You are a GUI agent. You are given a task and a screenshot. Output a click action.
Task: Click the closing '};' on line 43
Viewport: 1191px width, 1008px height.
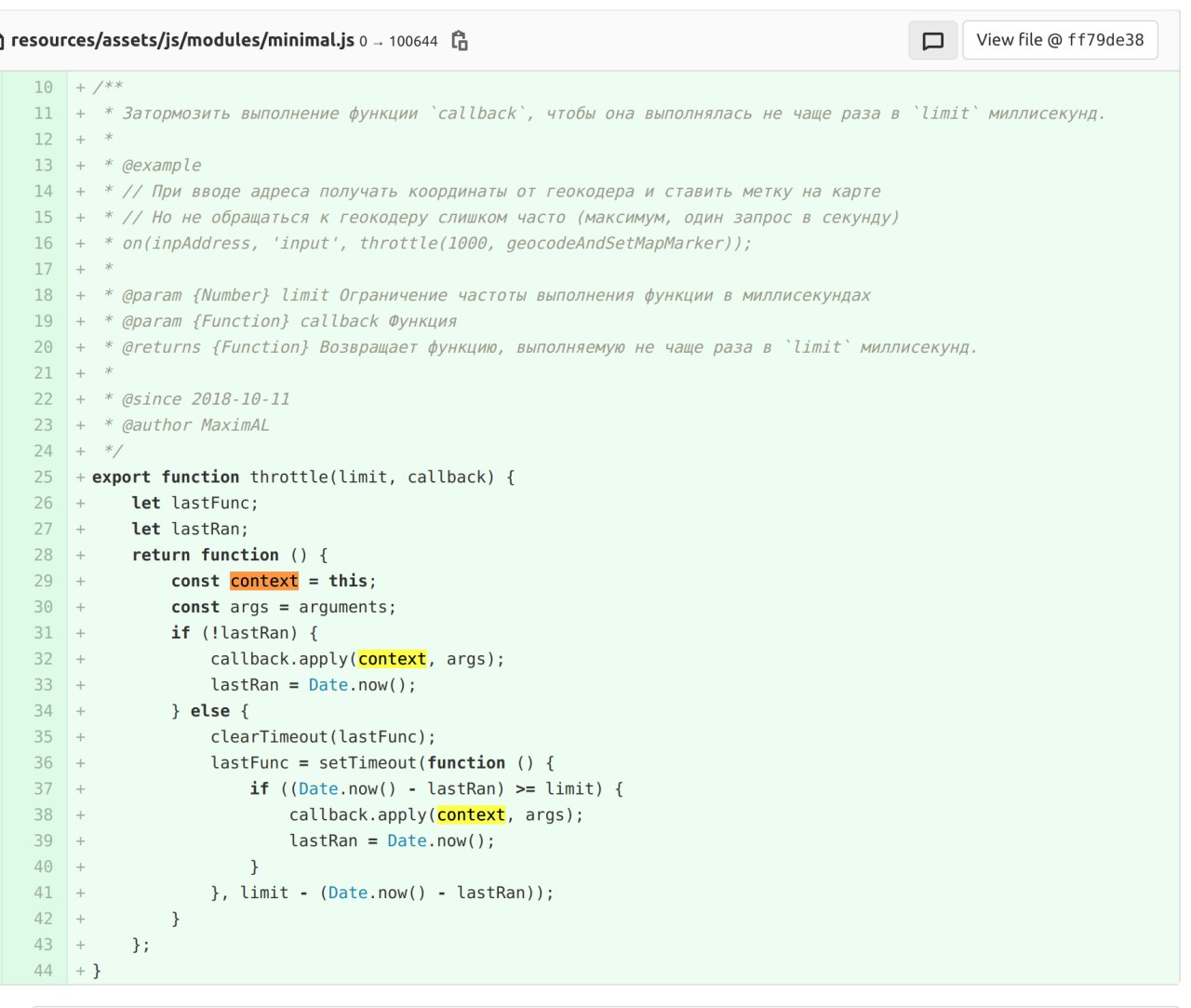click(x=141, y=946)
